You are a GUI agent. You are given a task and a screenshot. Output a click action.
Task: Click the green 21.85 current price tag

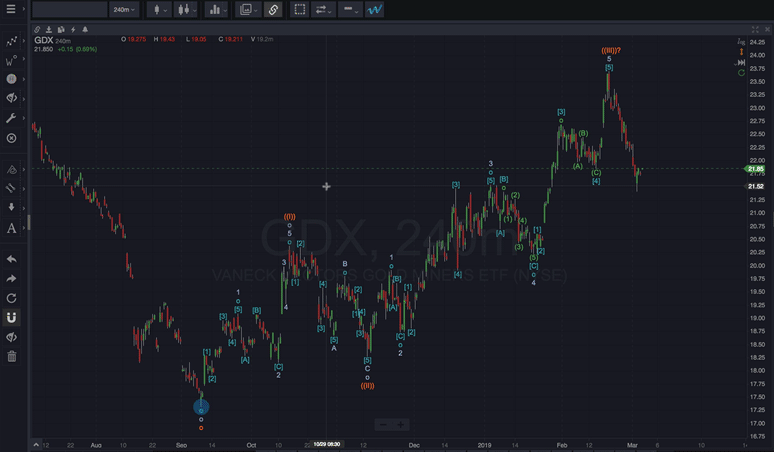pyautogui.click(x=756, y=169)
